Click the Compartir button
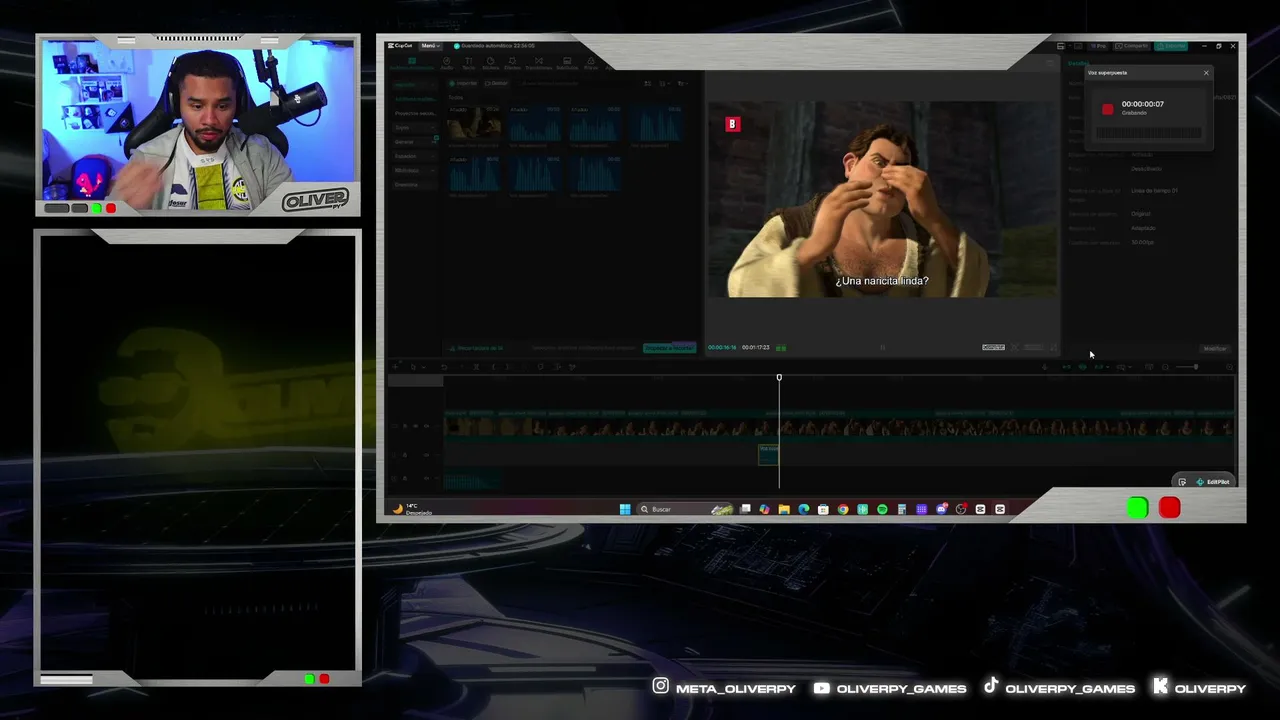Image resolution: width=1280 pixels, height=720 pixels. point(1134,46)
